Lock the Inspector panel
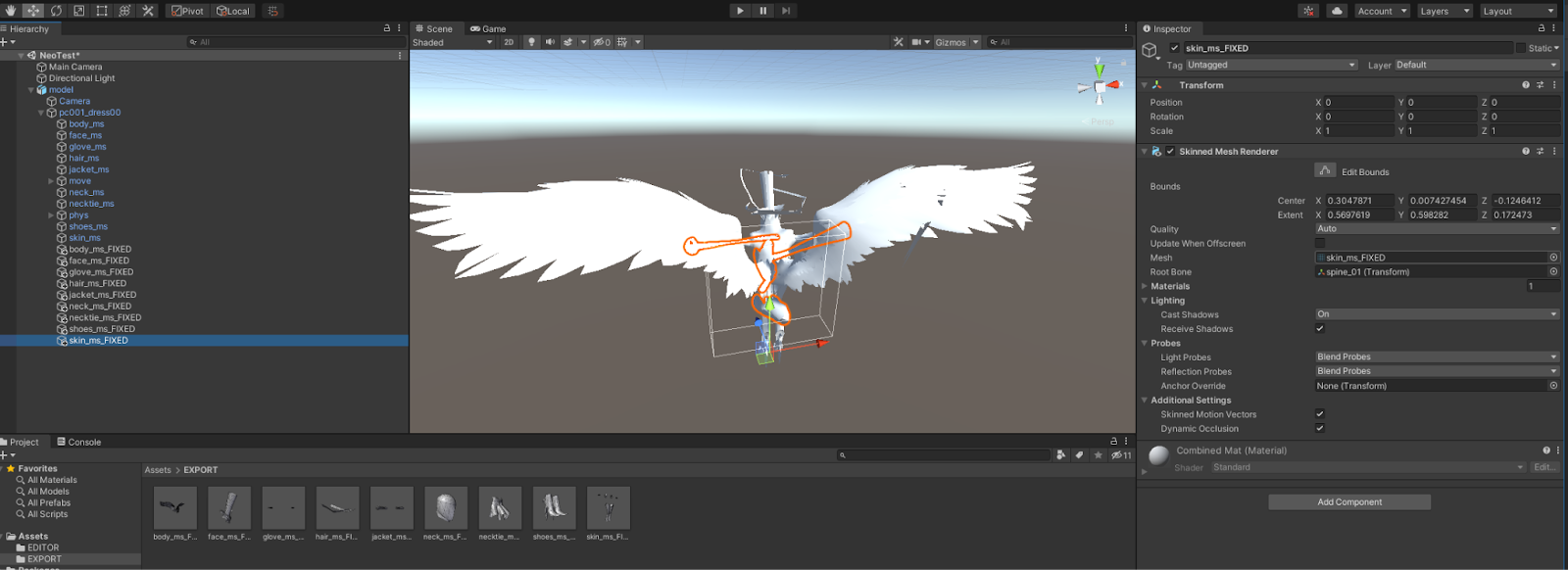 point(1541,28)
